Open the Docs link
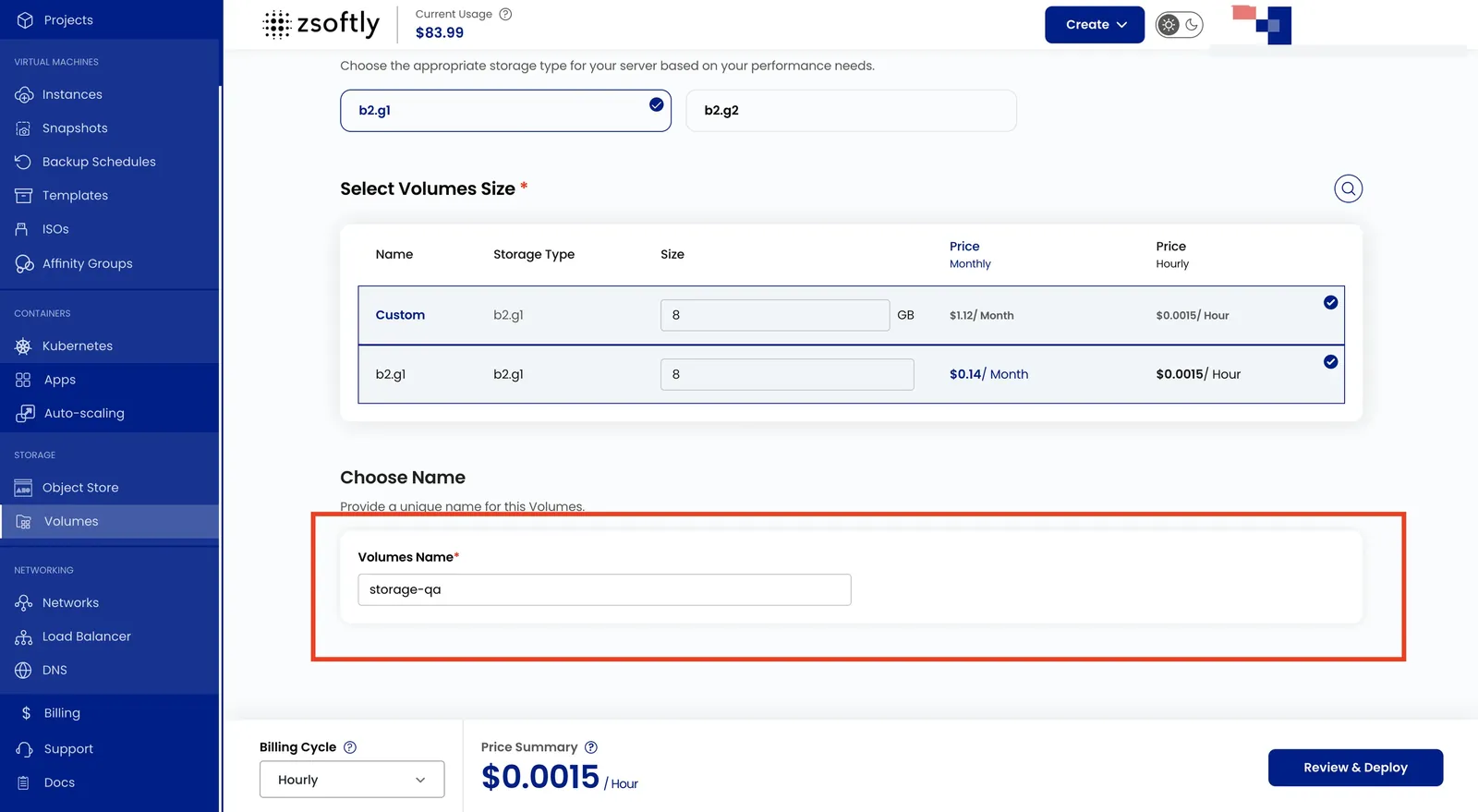Screen dimensions: 1478x812 tap(59, 783)
